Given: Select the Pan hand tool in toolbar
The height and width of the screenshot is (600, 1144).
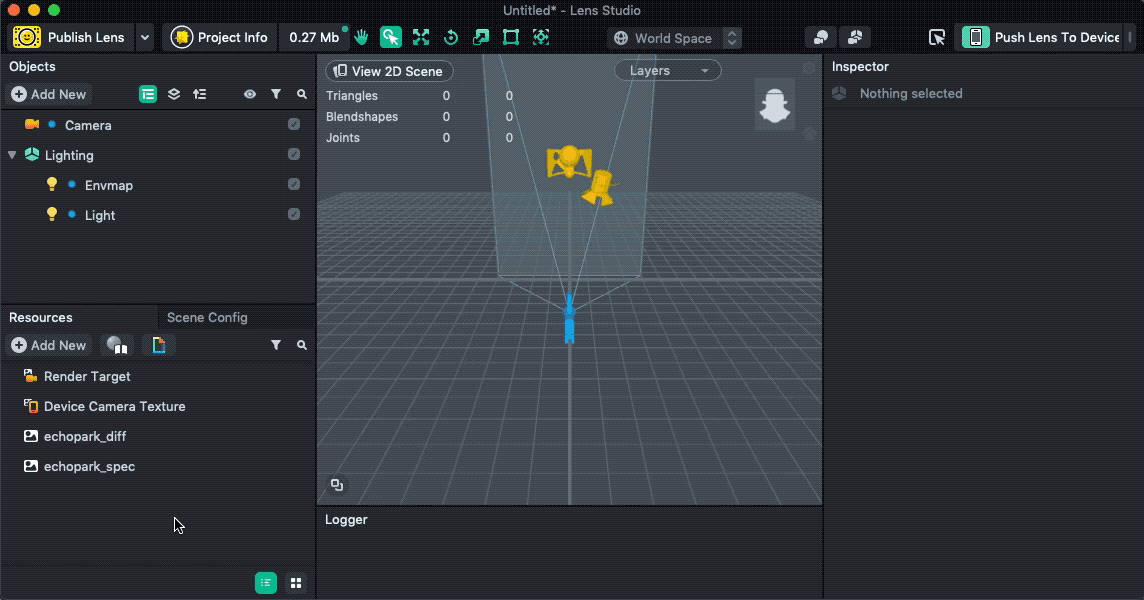Looking at the screenshot, I should point(361,37).
